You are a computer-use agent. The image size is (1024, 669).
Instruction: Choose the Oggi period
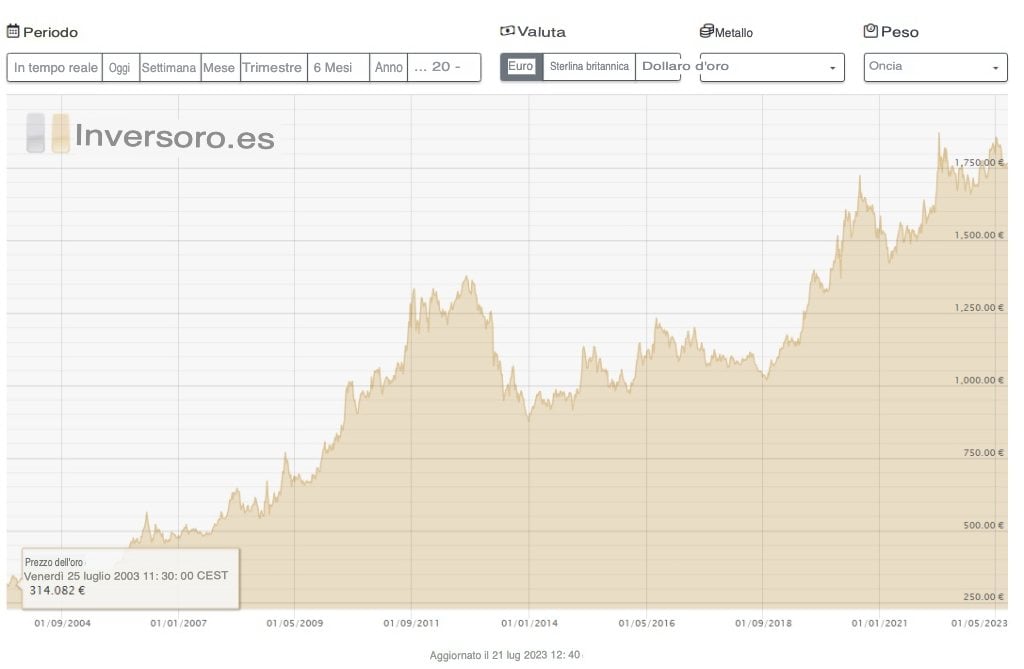(120, 68)
